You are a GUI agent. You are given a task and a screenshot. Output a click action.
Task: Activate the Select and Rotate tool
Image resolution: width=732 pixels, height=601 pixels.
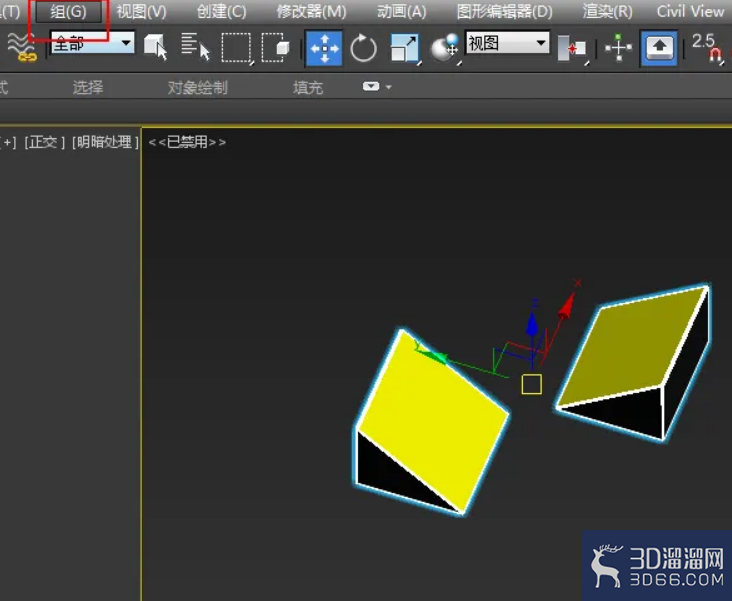point(363,48)
